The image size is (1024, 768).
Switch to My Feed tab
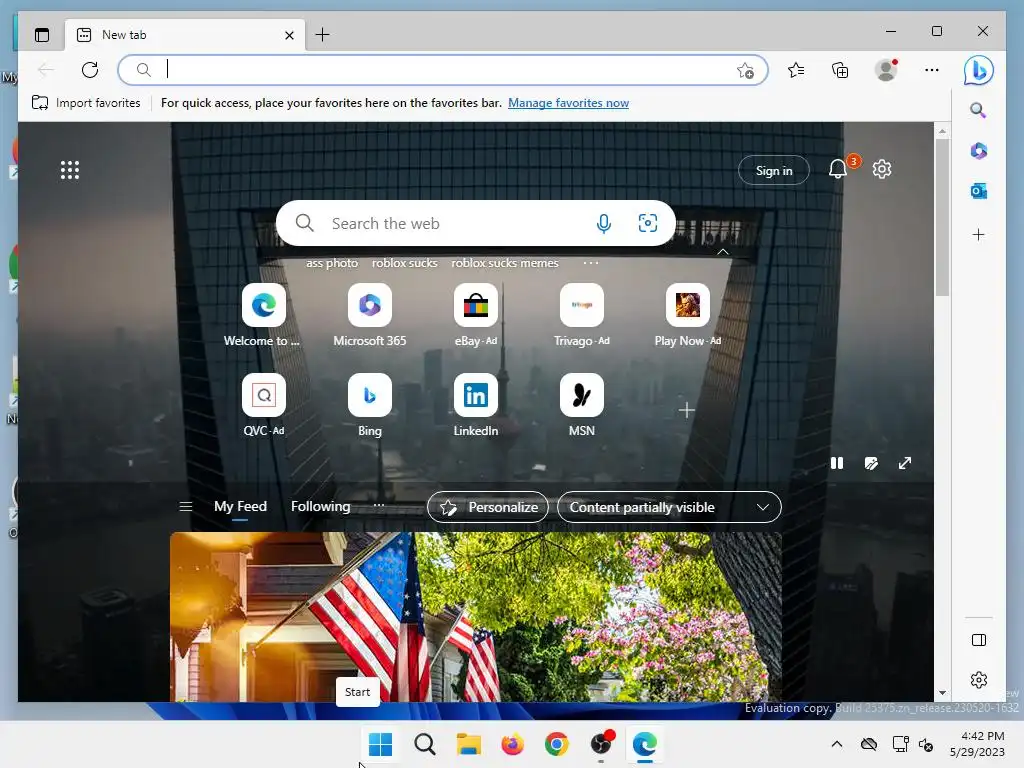(240, 507)
